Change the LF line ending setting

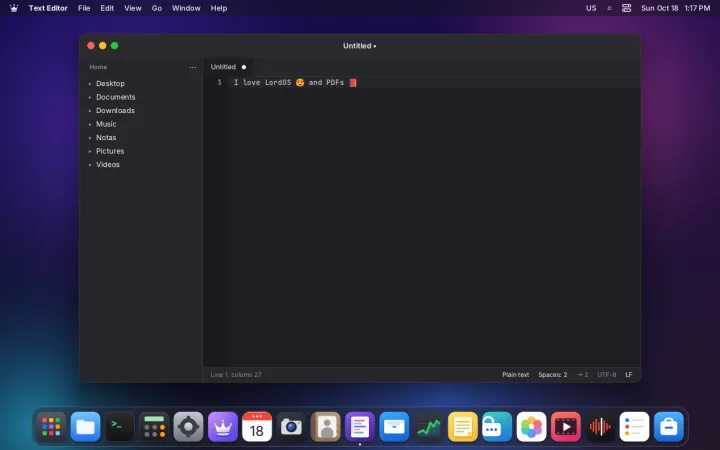[x=629, y=375]
